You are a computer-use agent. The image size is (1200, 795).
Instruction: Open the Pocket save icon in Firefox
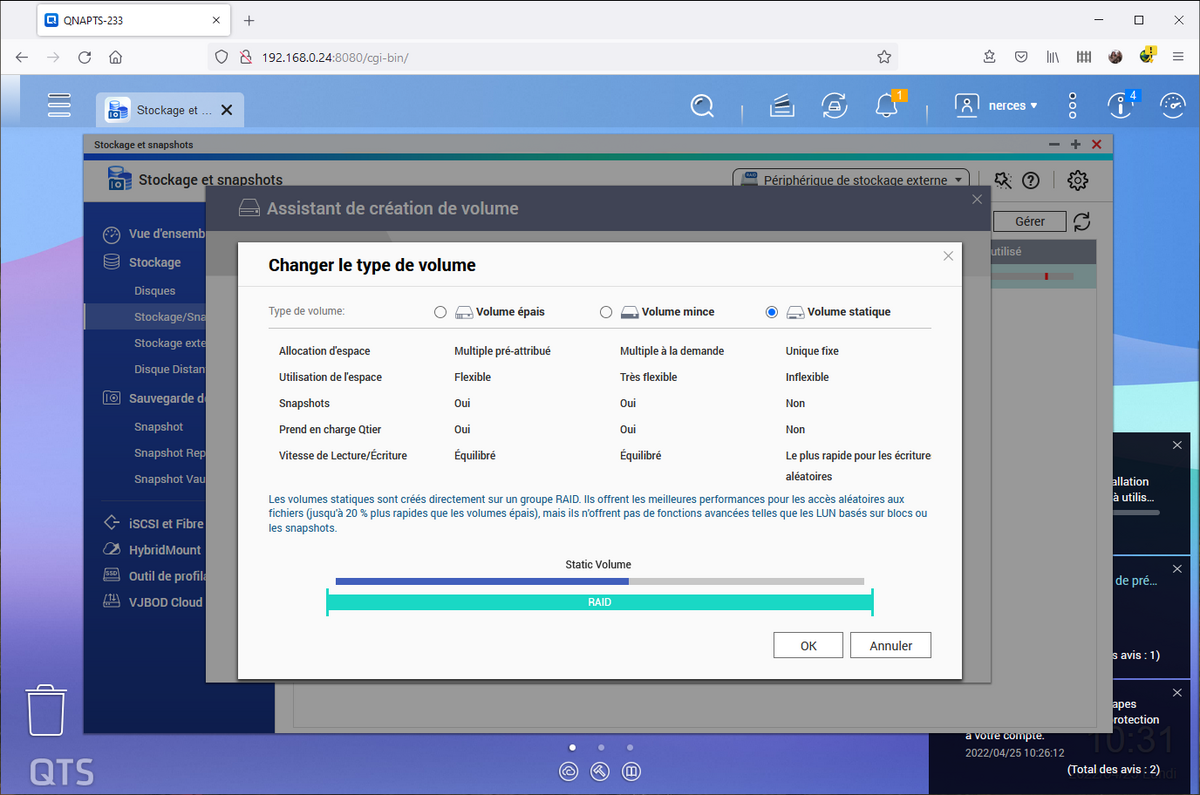point(1020,57)
